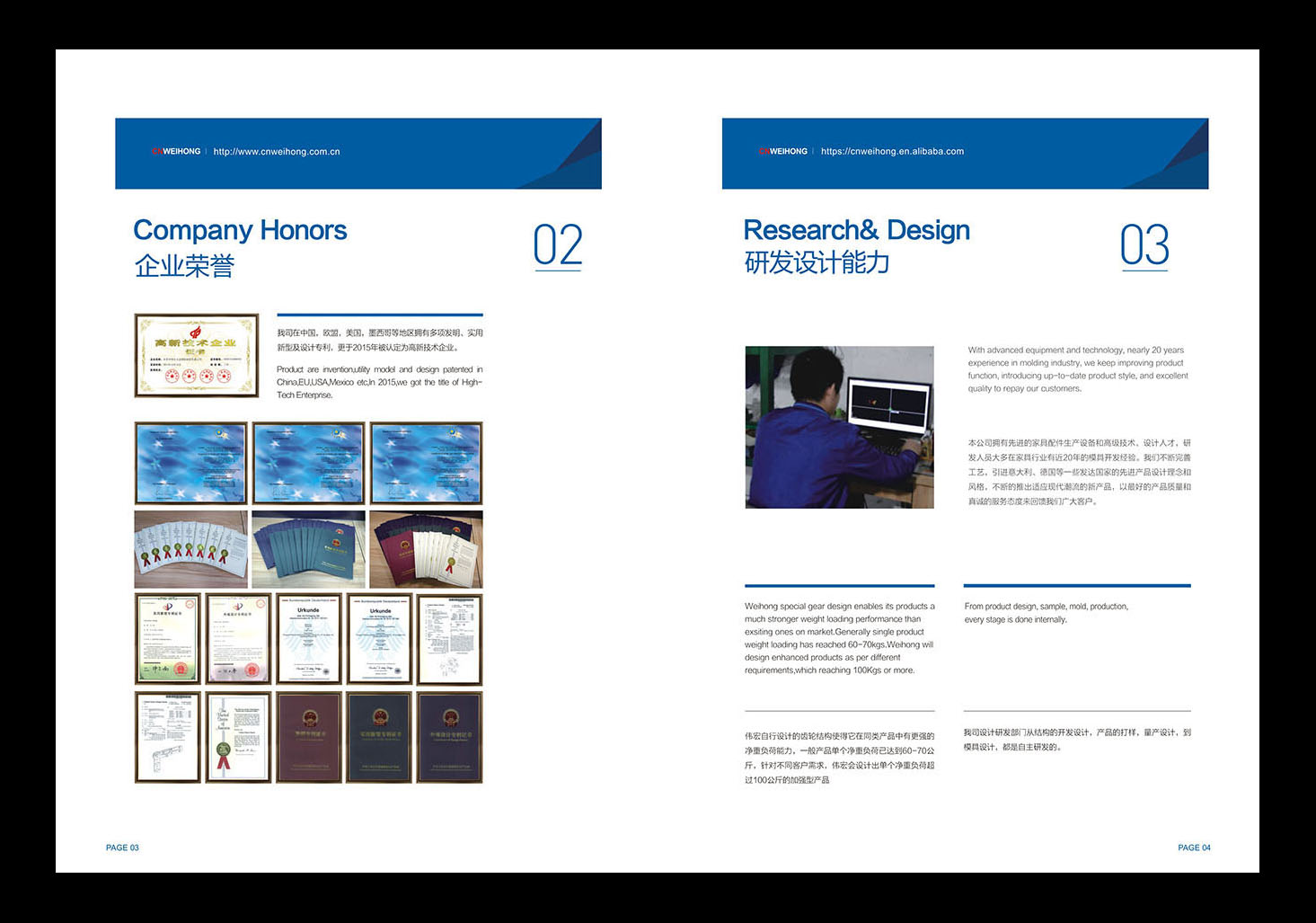Open the cnweihong.en.alibaba.com link

click(x=892, y=152)
